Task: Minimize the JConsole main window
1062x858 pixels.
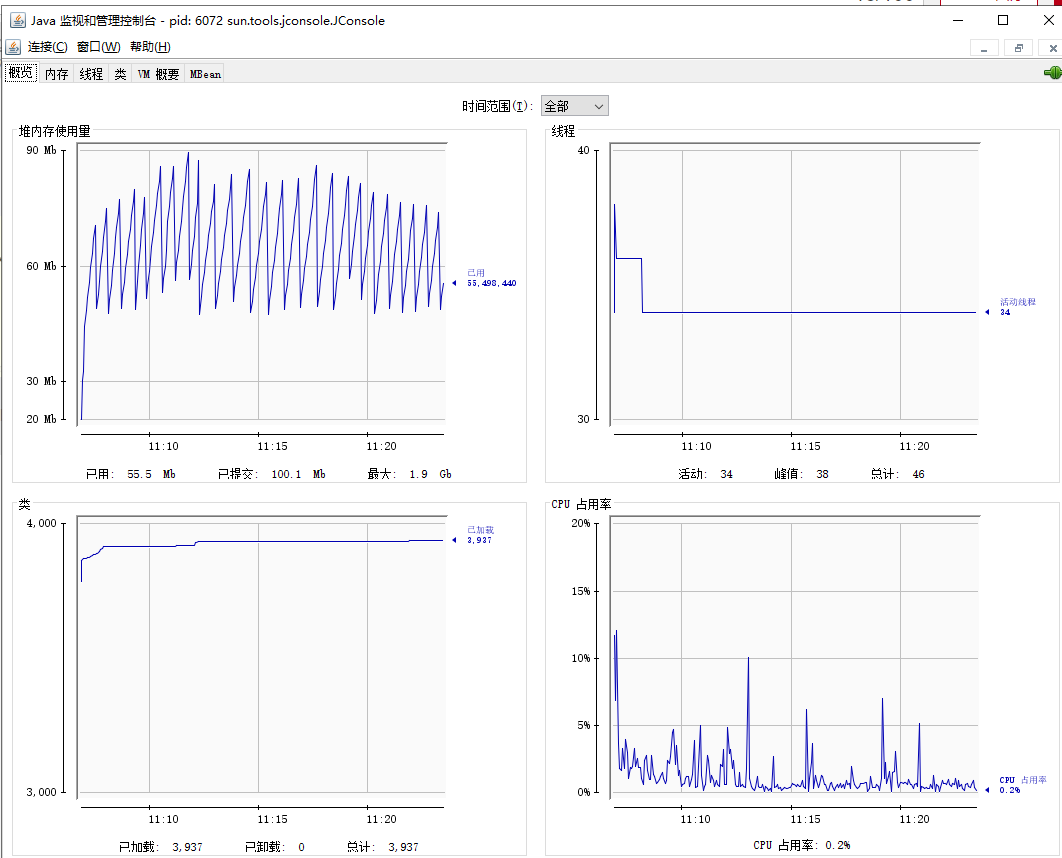Action: (958, 20)
